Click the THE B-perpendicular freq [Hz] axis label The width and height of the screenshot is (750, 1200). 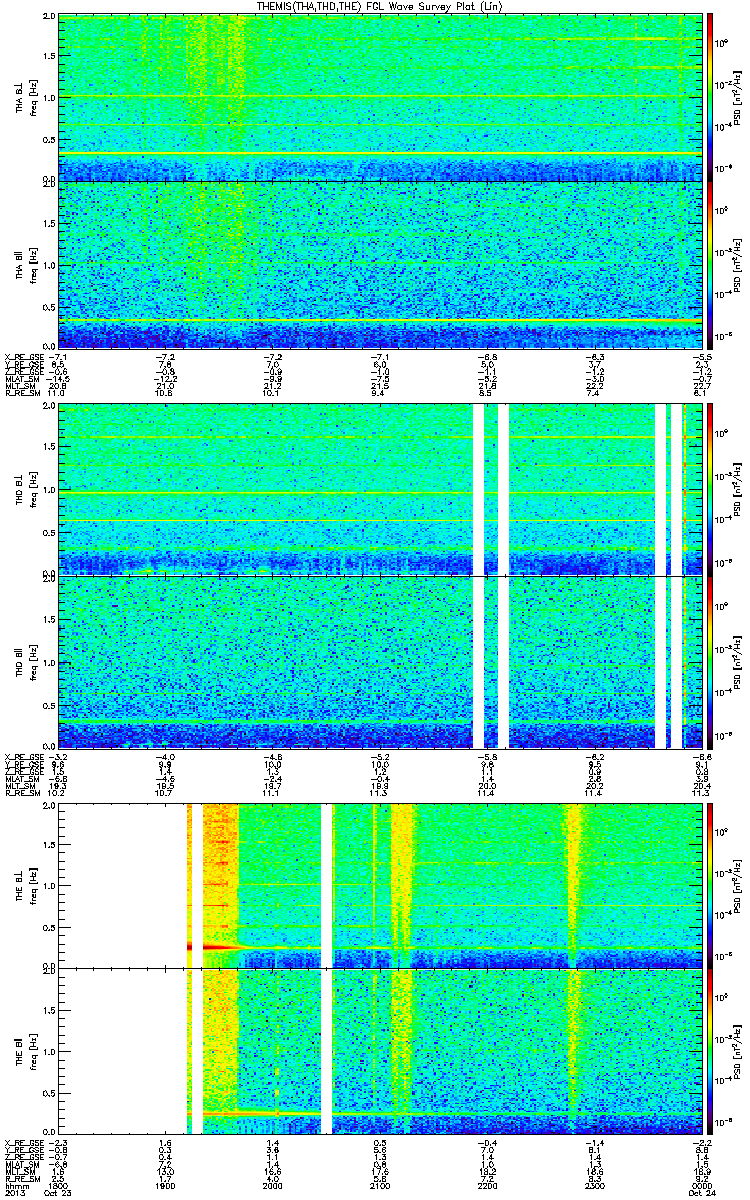click(x=32, y=886)
